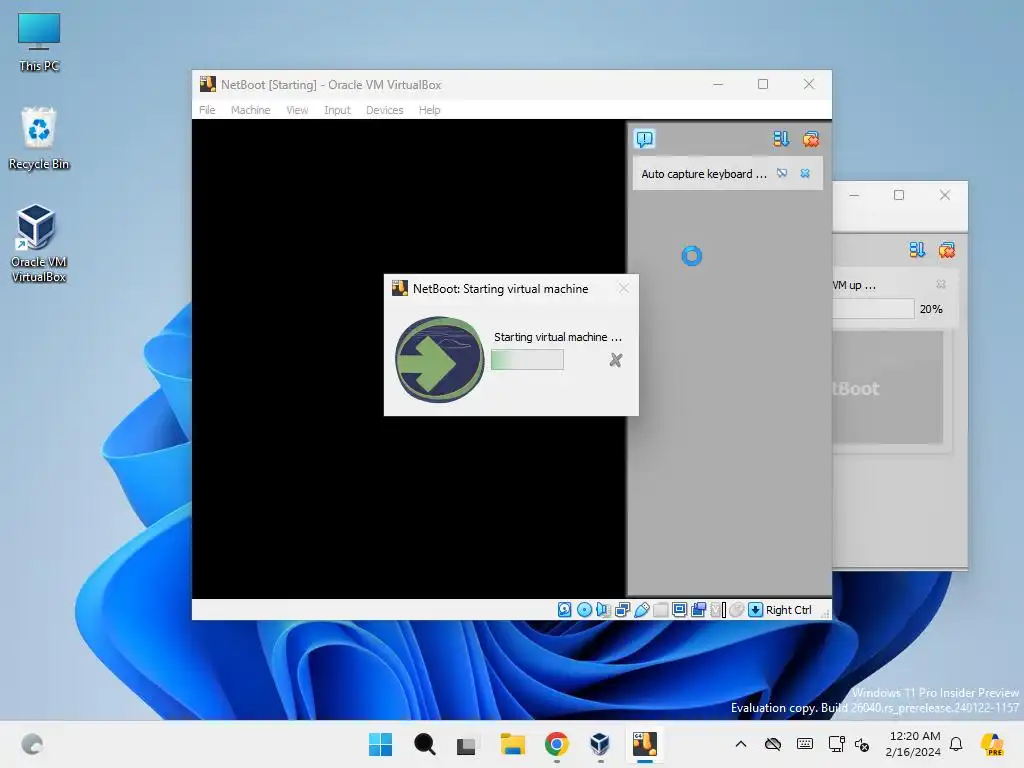Open Oracle VM VirtualBox desktop shortcut

click(39, 244)
